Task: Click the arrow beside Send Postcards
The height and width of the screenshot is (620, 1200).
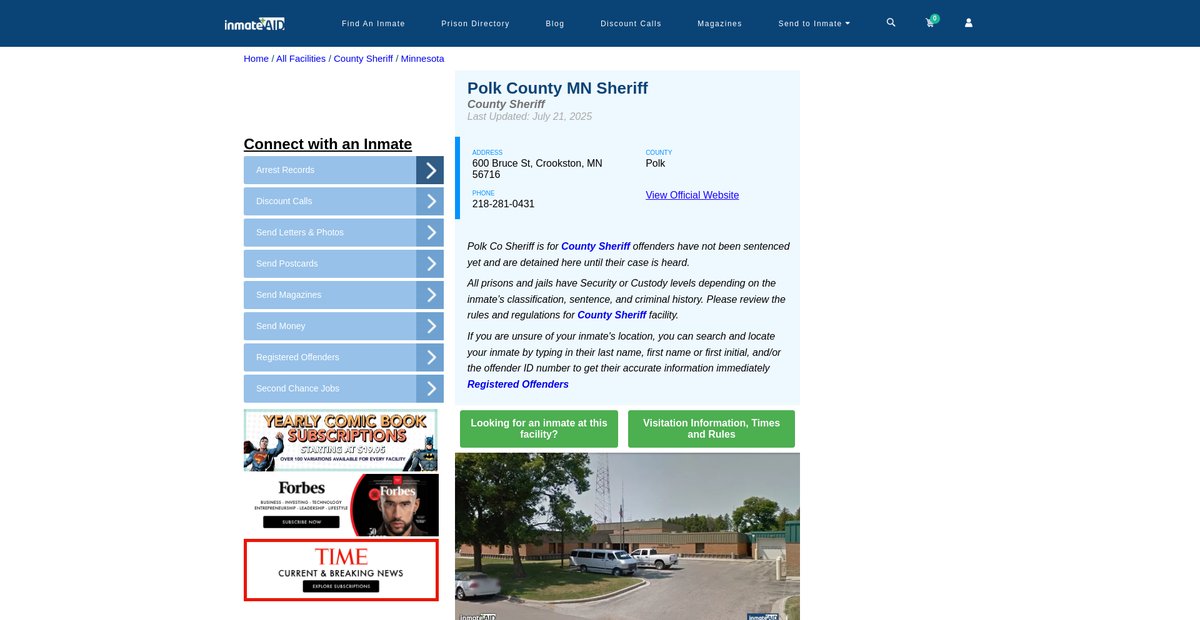Action: (430, 264)
